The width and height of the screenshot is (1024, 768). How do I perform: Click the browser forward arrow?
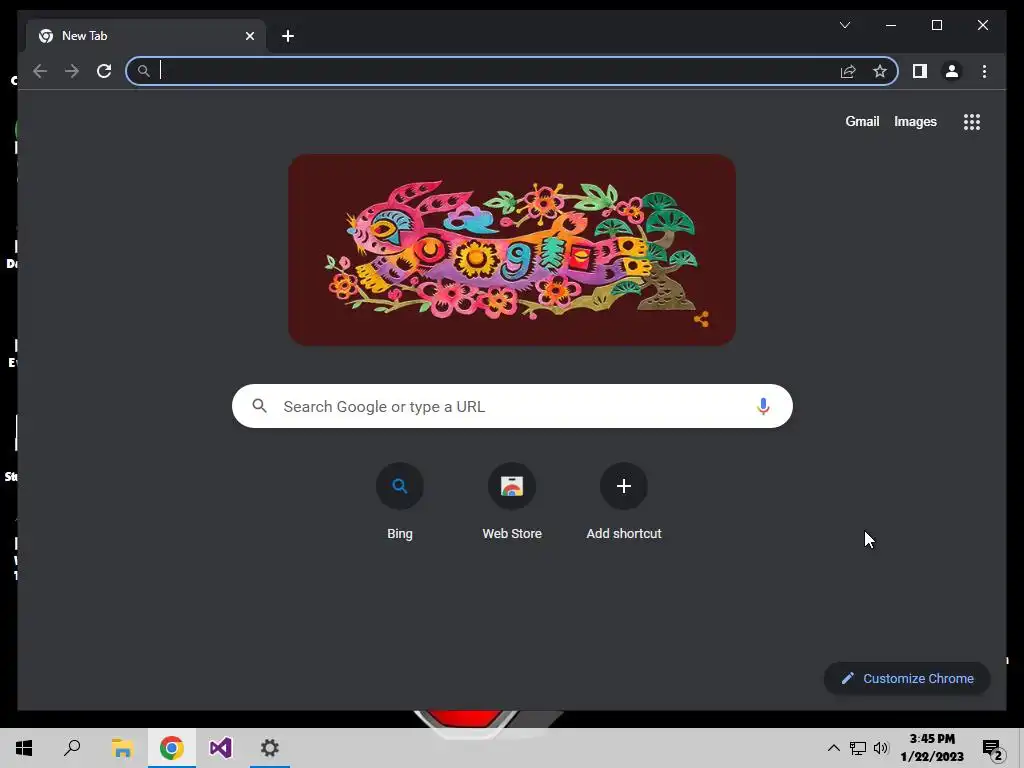[72, 71]
